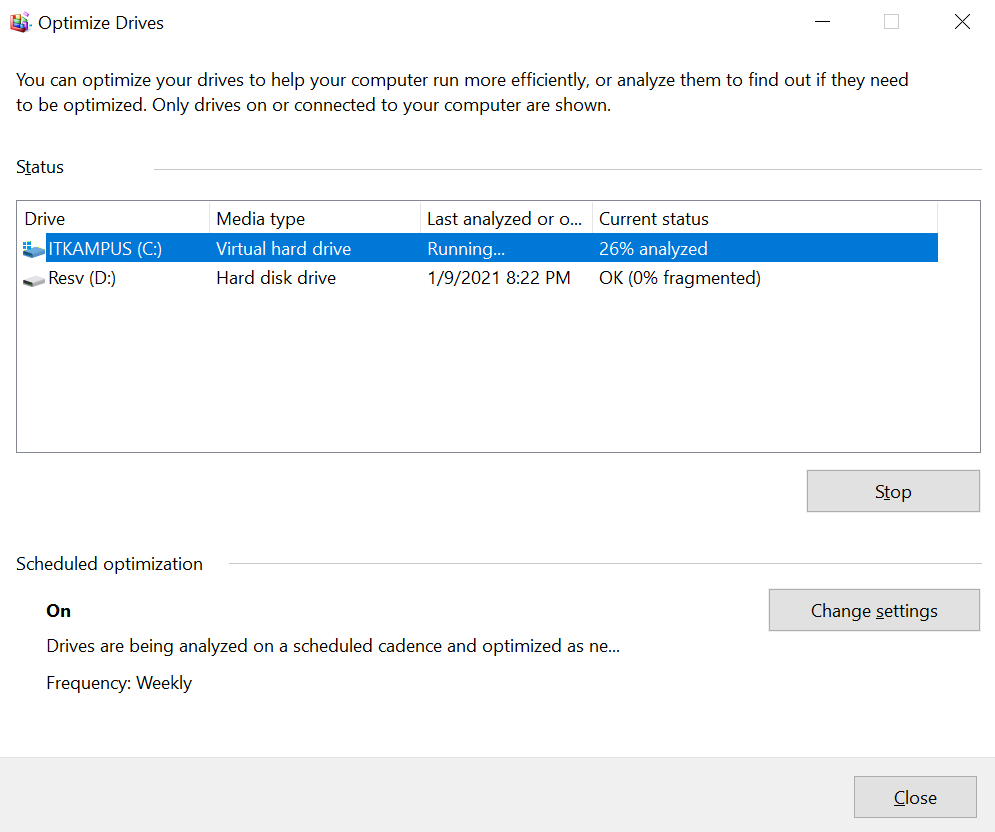
Task: Click the Frequency: Weekly text
Action: click(x=119, y=683)
